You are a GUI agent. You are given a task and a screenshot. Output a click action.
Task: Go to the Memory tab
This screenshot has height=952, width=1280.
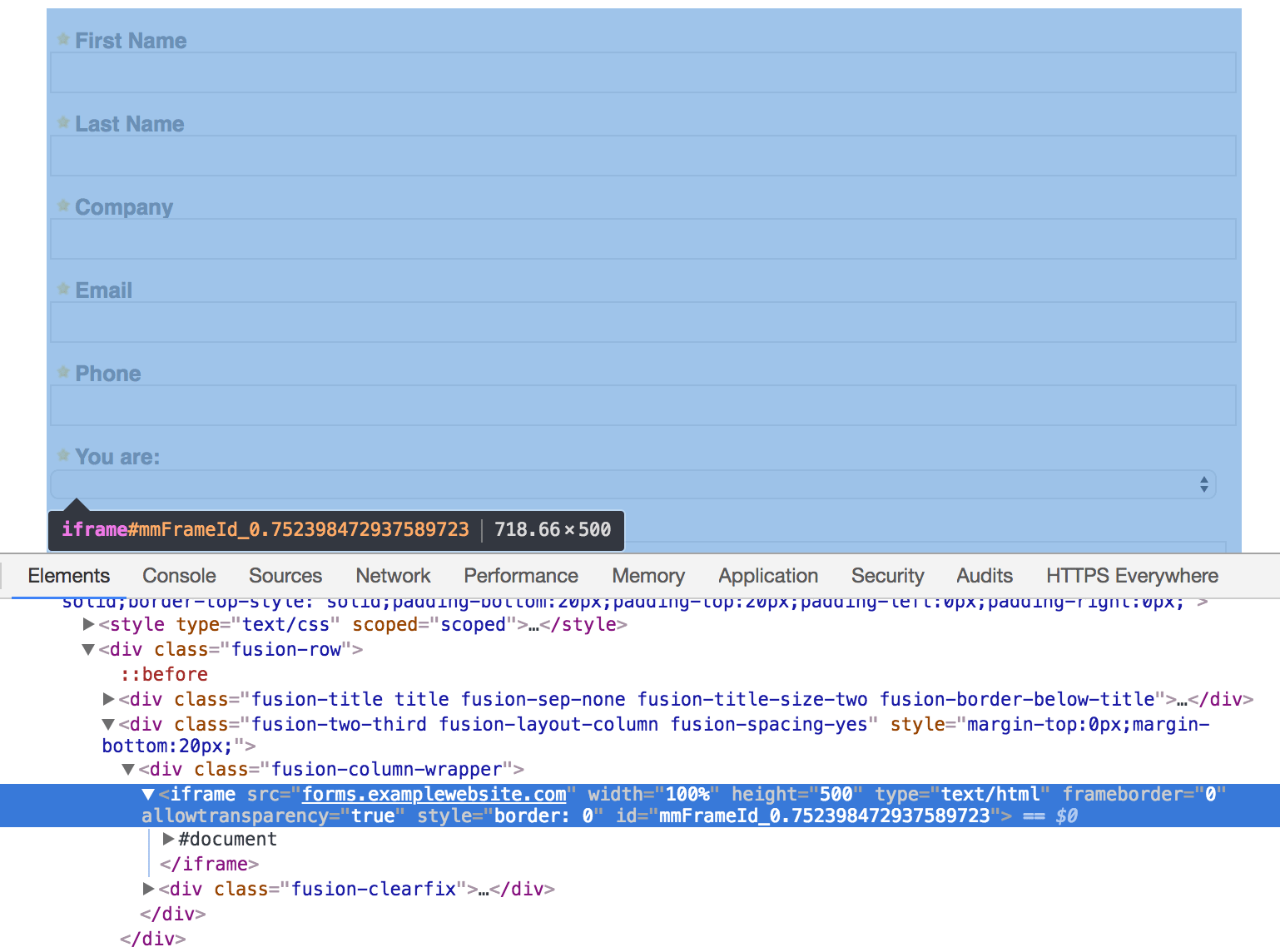648,576
